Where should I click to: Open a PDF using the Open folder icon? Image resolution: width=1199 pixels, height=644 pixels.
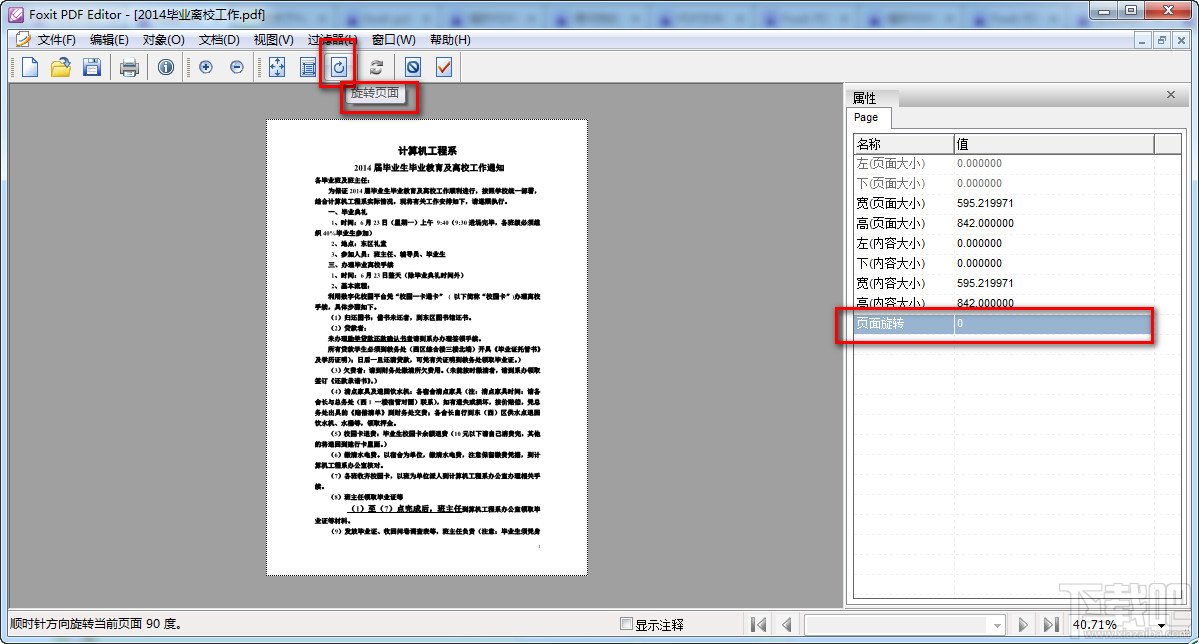pos(61,67)
